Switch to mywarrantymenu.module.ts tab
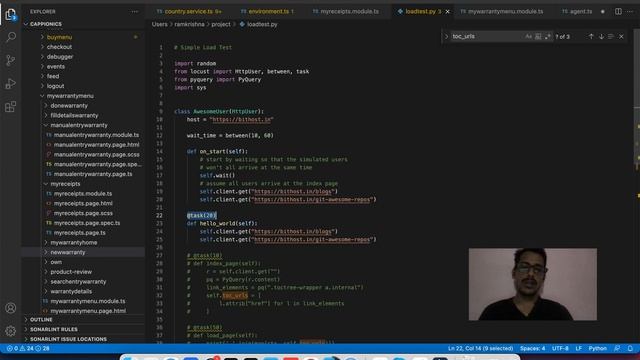 coord(502,11)
